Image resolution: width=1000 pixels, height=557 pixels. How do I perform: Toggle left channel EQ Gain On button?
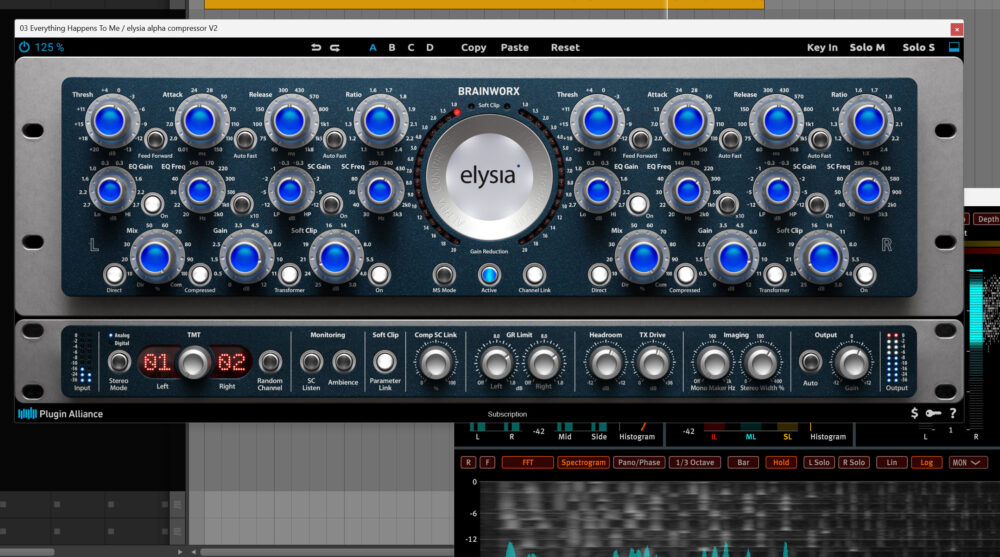click(x=152, y=204)
